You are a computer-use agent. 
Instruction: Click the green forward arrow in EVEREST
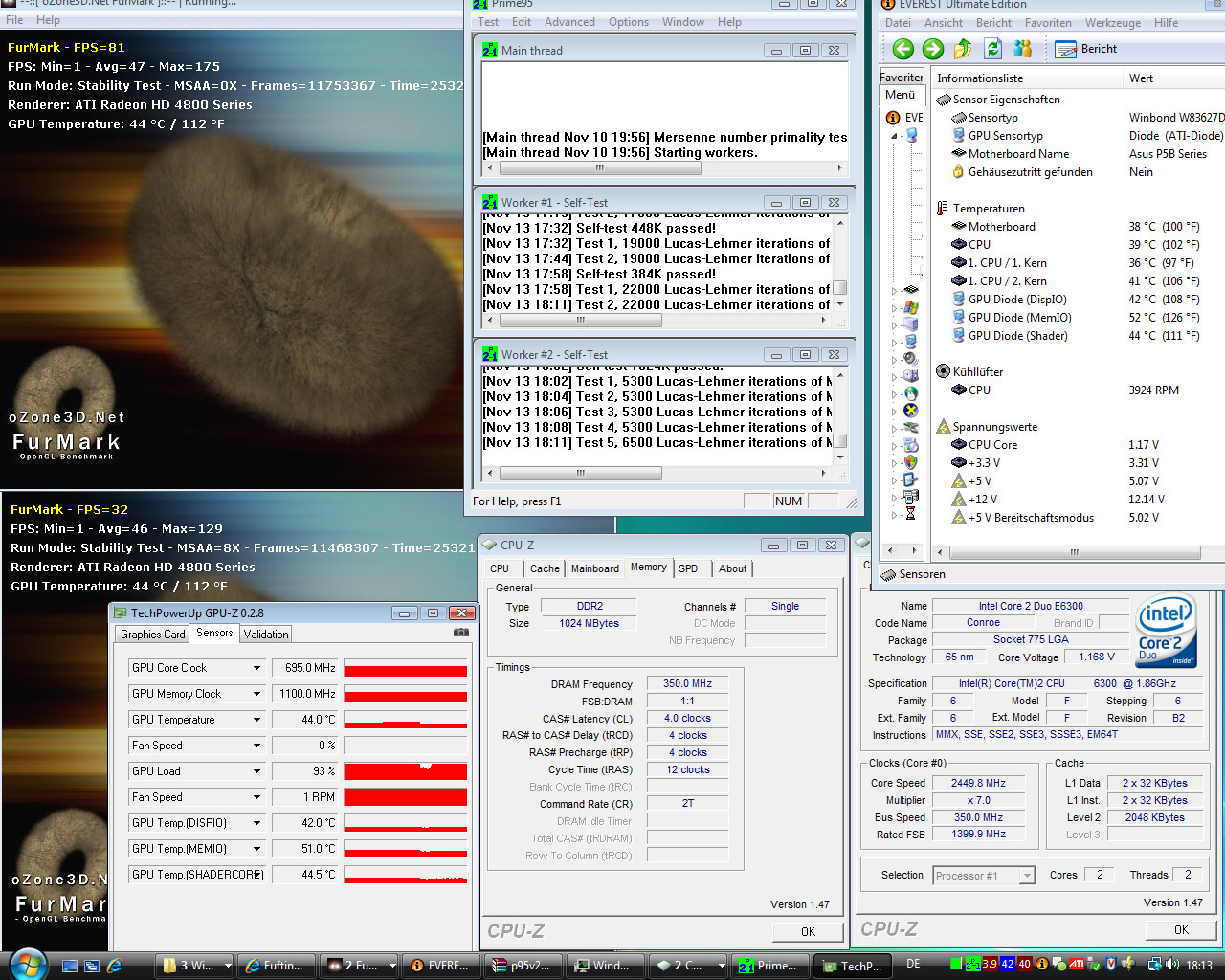click(x=933, y=49)
